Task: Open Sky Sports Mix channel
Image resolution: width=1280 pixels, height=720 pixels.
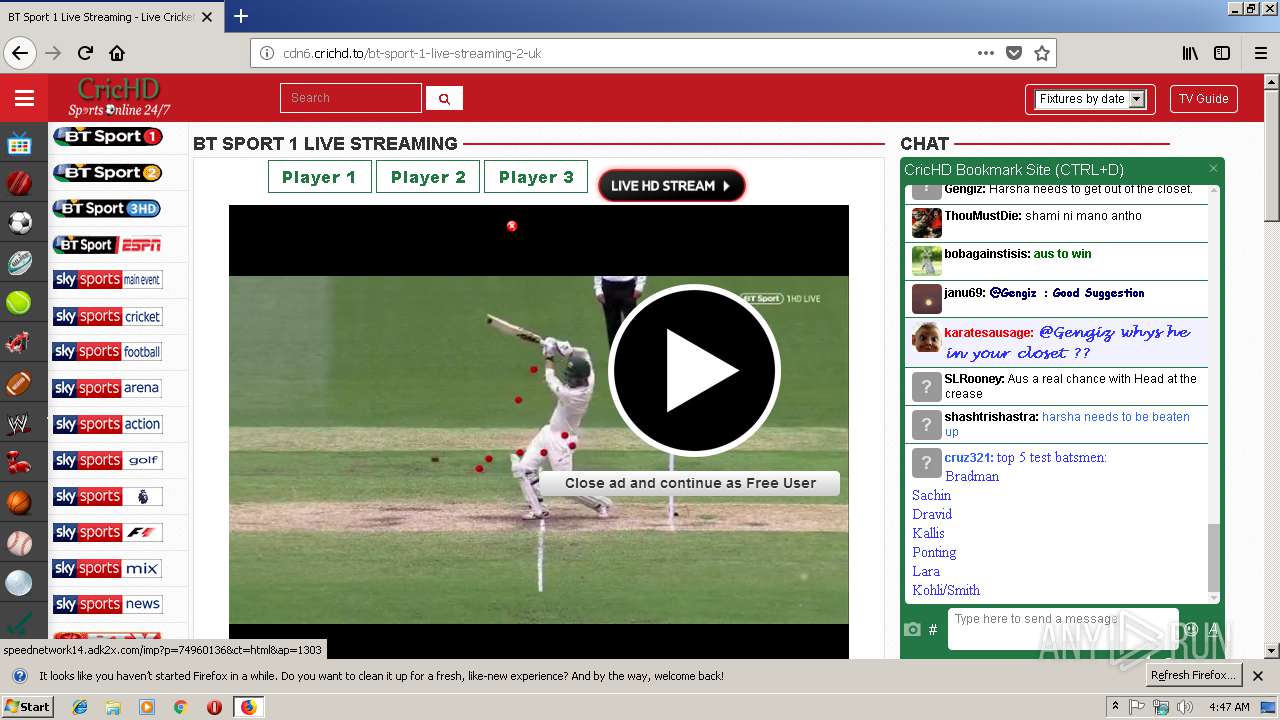Action: [x=107, y=568]
